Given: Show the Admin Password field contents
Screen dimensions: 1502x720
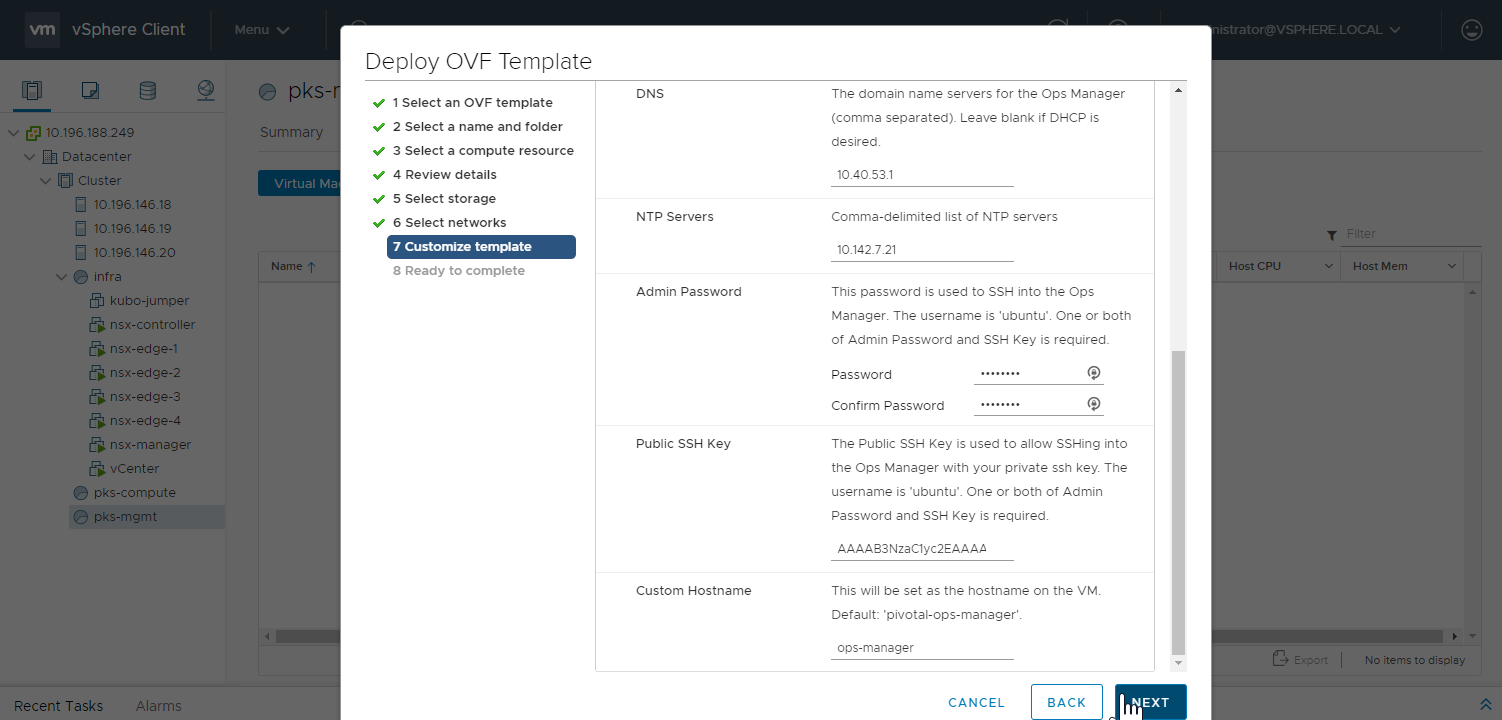Looking at the screenshot, I should (1094, 373).
